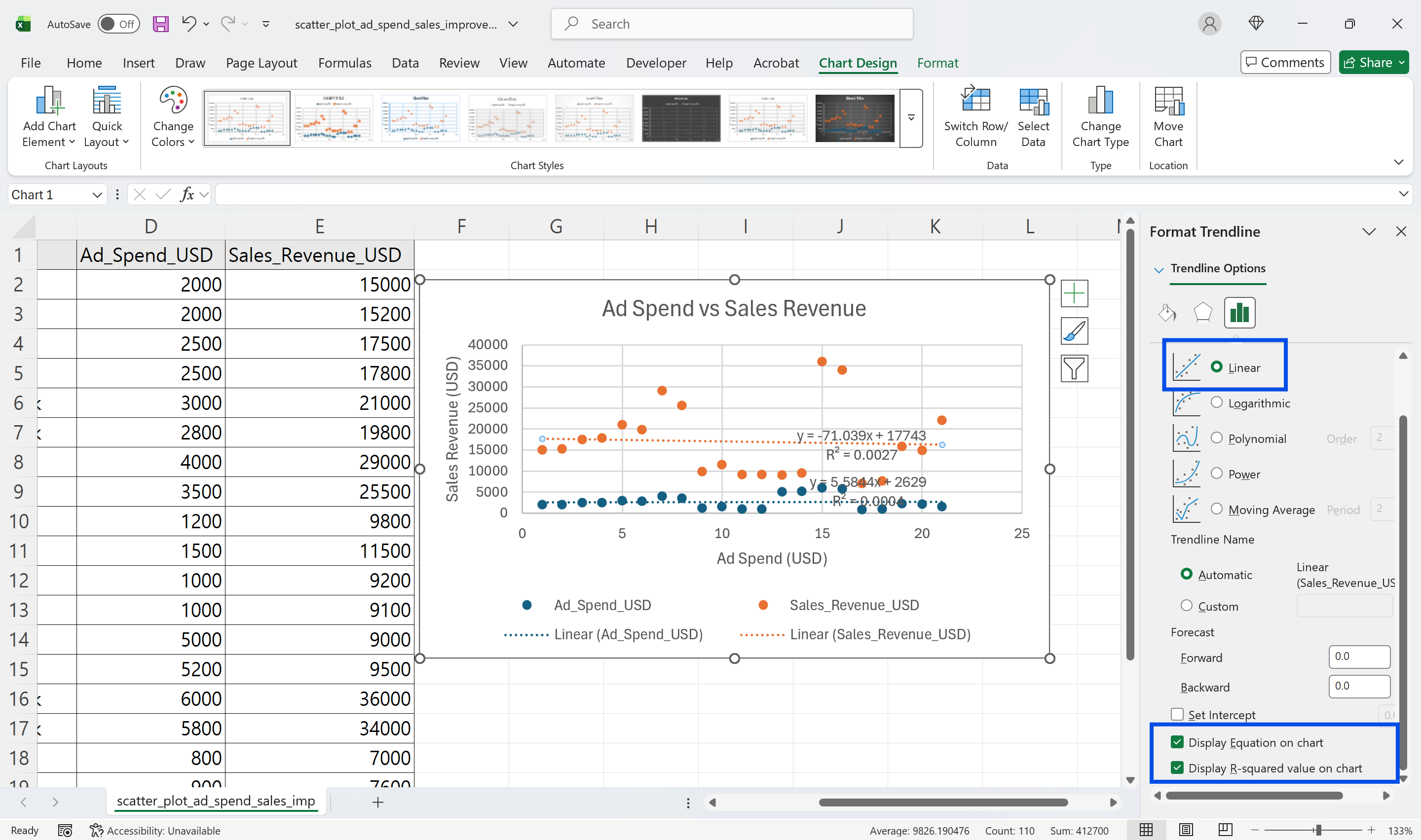Toggle the AutoSave switch

[118, 24]
